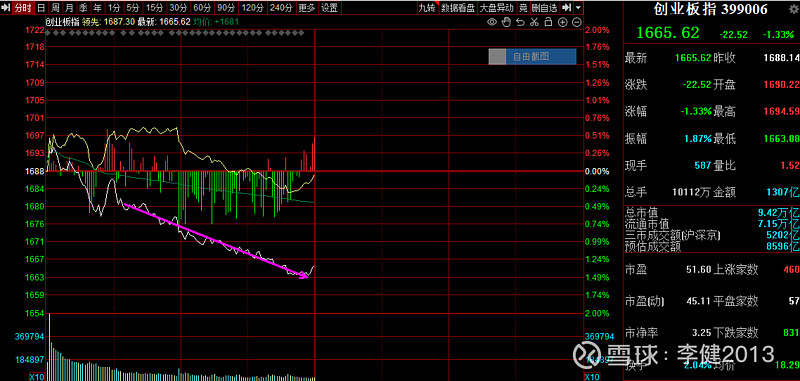Viewport: 800px width, 381px height.
Task: Click the right toolbar pin arrow icon
Action: pos(566,8)
